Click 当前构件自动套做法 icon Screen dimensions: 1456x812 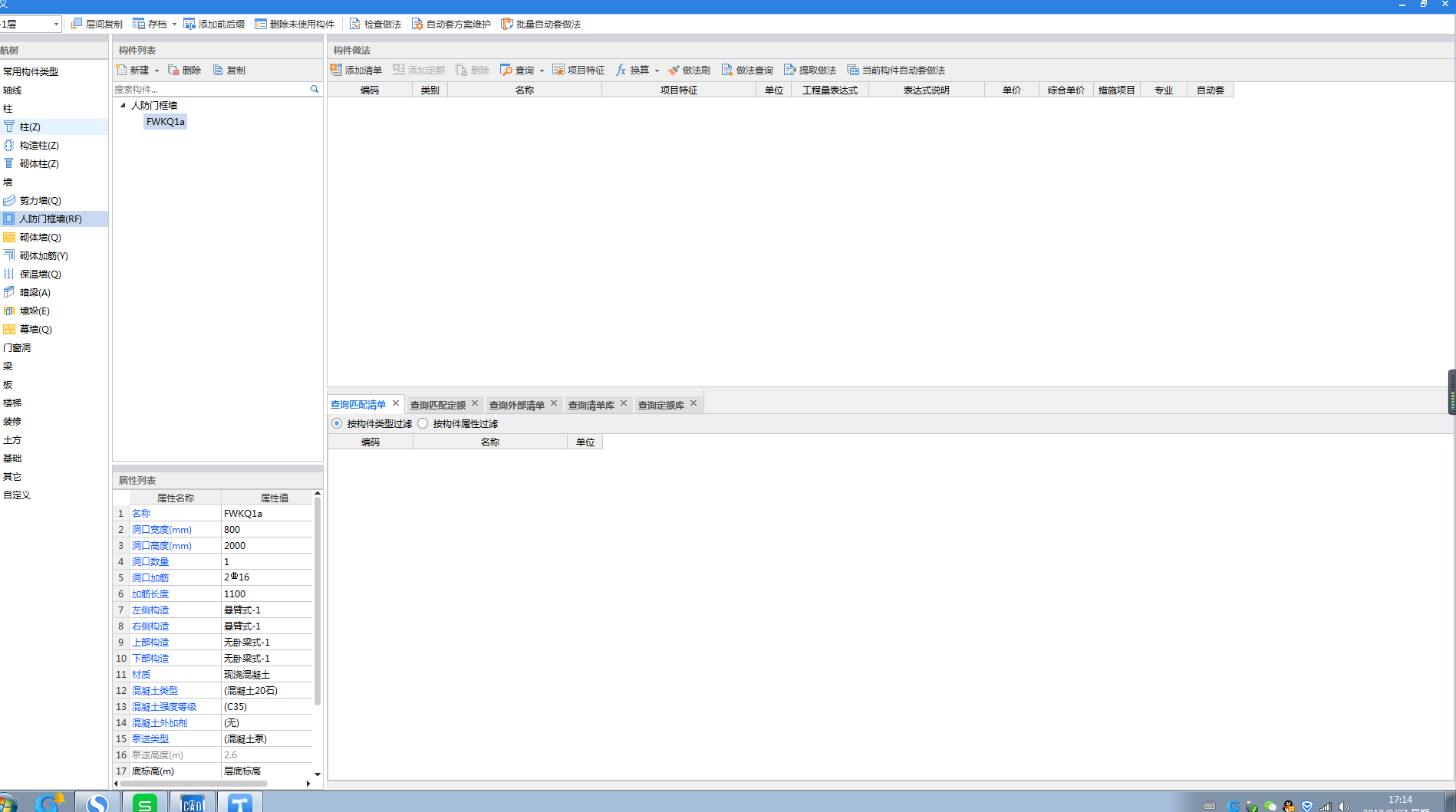[853, 71]
